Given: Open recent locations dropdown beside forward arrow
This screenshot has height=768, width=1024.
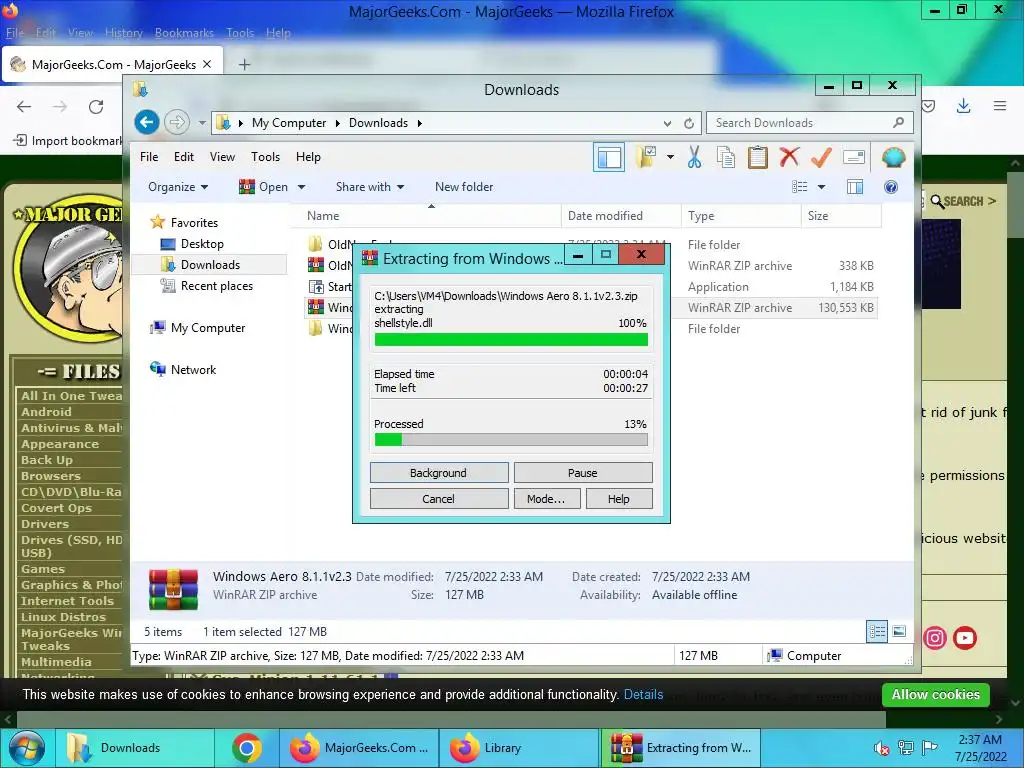Looking at the screenshot, I should pos(202,123).
